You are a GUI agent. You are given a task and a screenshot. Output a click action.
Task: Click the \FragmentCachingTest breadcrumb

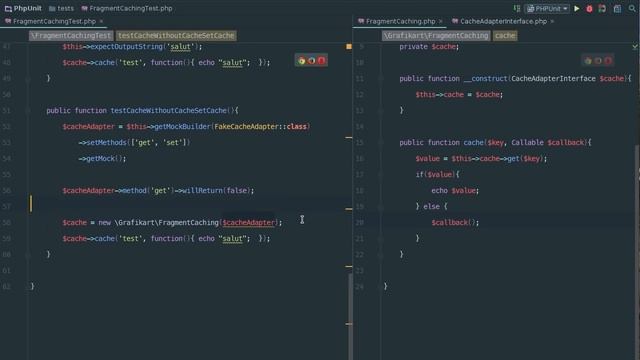point(71,36)
